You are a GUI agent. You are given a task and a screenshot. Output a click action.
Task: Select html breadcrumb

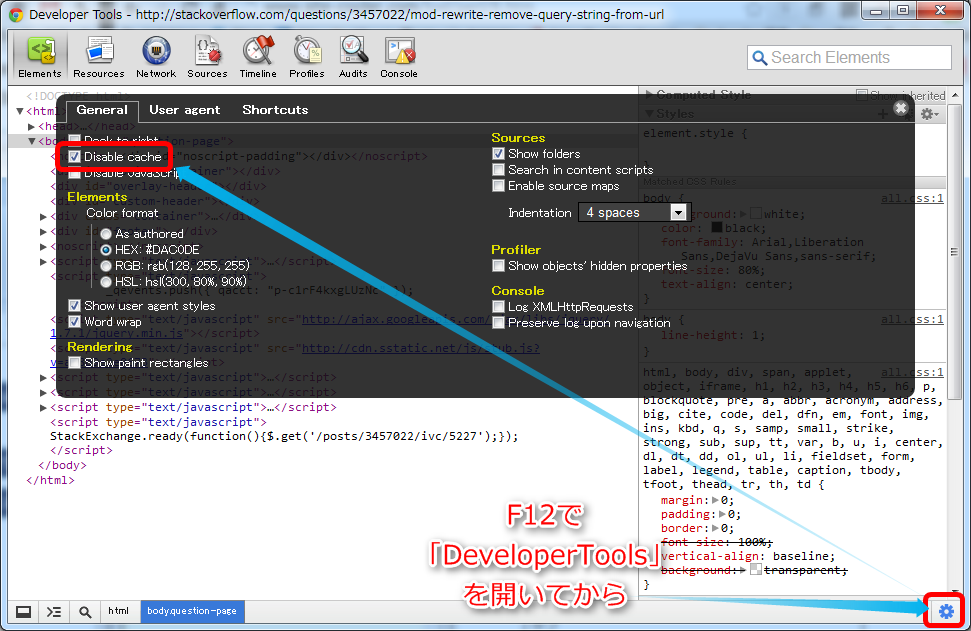pyautogui.click(x=119, y=611)
